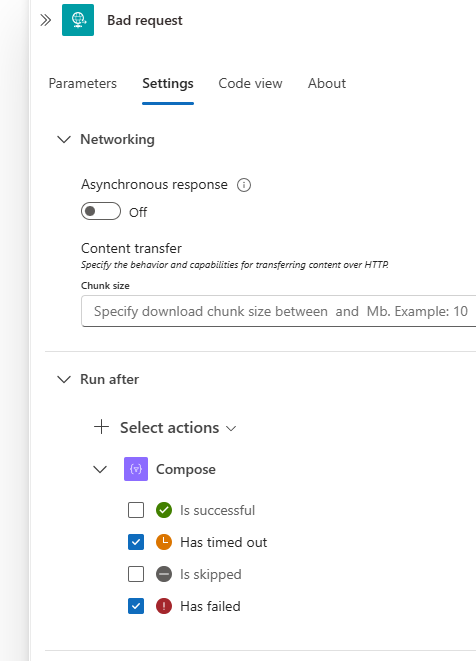Check the Is successful checkbox
This screenshot has height=661, width=476.
pos(136,510)
